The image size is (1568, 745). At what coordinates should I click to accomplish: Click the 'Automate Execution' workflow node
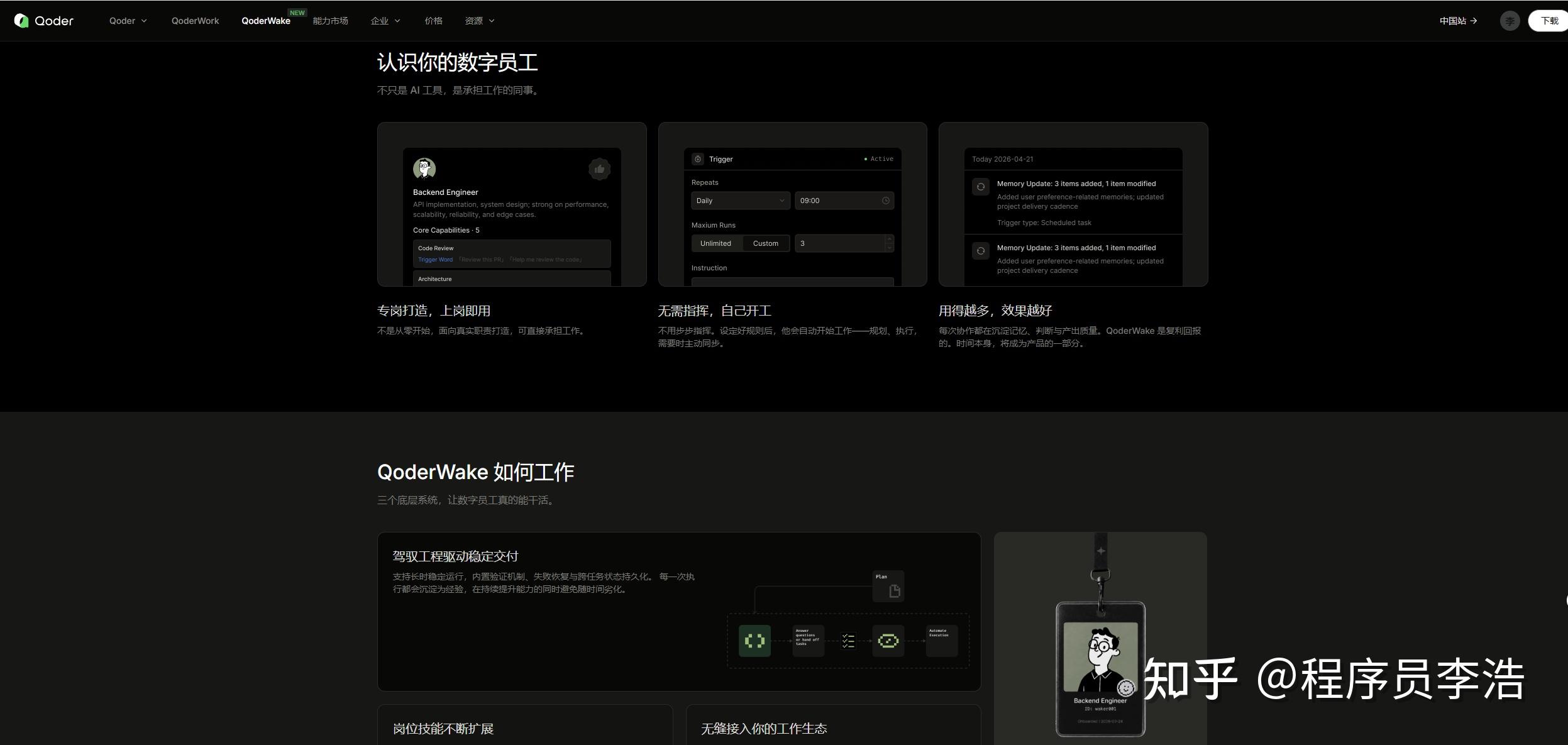click(x=941, y=641)
